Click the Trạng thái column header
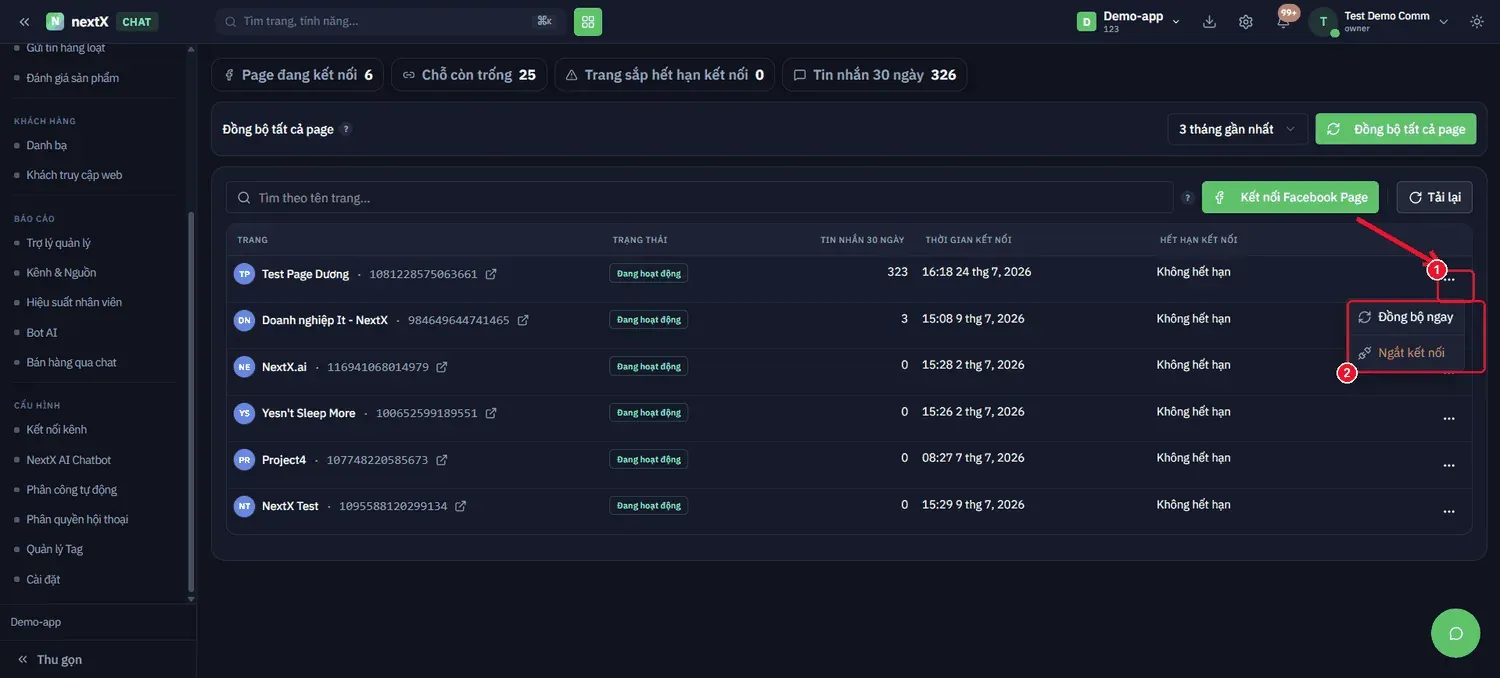This screenshot has height=678, width=1500. tap(640, 240)
